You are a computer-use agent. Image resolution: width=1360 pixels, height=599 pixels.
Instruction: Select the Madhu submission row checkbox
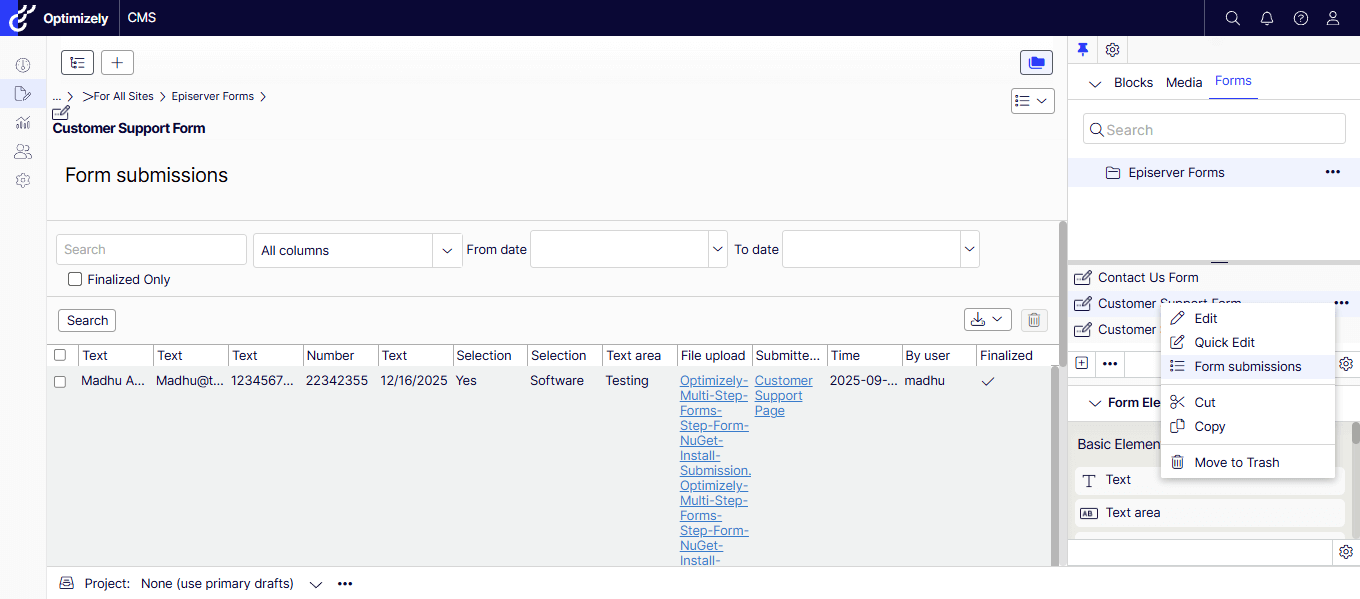coord(60,382)
